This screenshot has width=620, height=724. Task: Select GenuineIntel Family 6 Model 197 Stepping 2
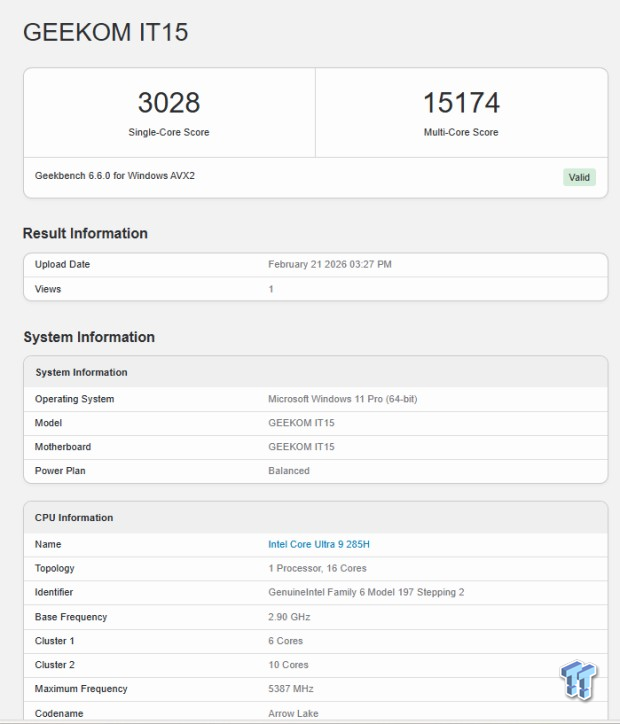(366, 592)
